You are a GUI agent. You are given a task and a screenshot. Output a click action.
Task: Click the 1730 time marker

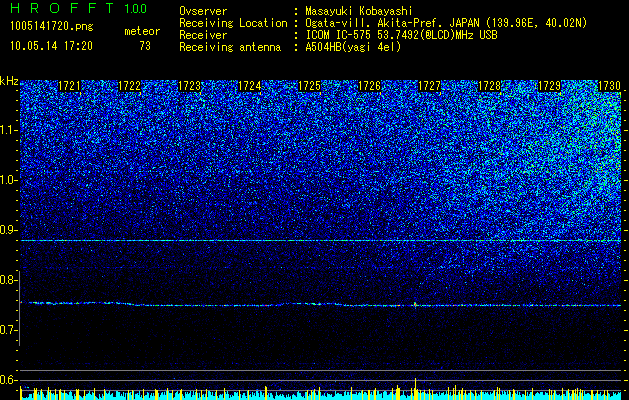(609, 86)
